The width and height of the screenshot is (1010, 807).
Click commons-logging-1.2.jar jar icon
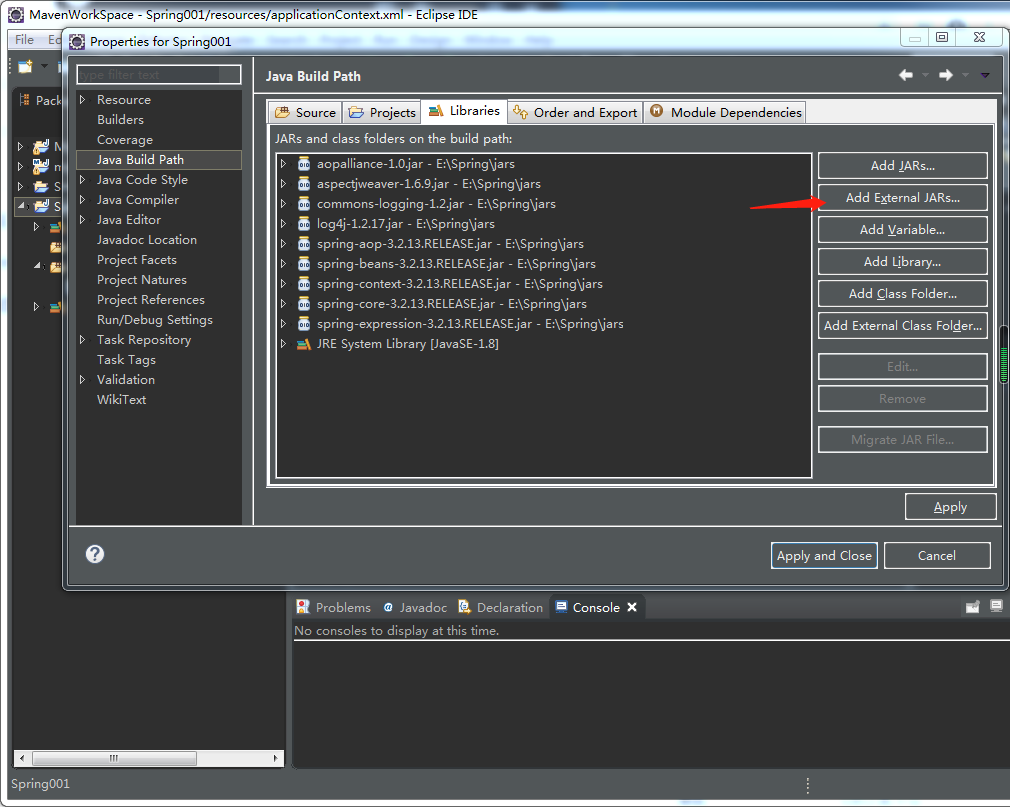[304, 204]
